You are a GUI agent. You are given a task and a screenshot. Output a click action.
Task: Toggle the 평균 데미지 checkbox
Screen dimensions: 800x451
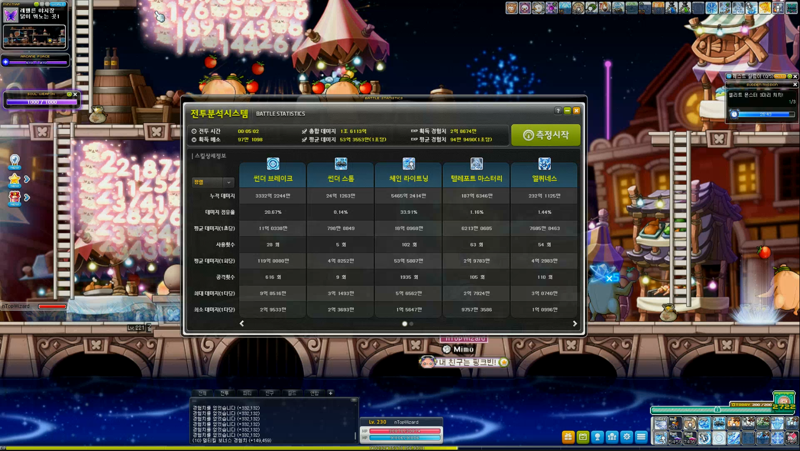click(305, 139)
